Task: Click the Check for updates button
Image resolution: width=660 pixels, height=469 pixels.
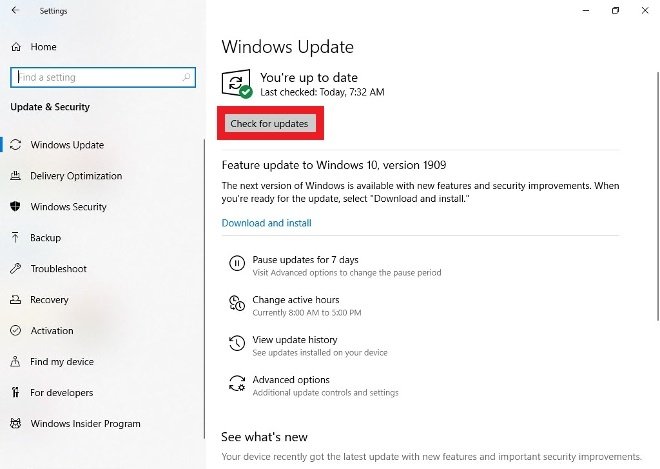Action: (x=270, y=123)
